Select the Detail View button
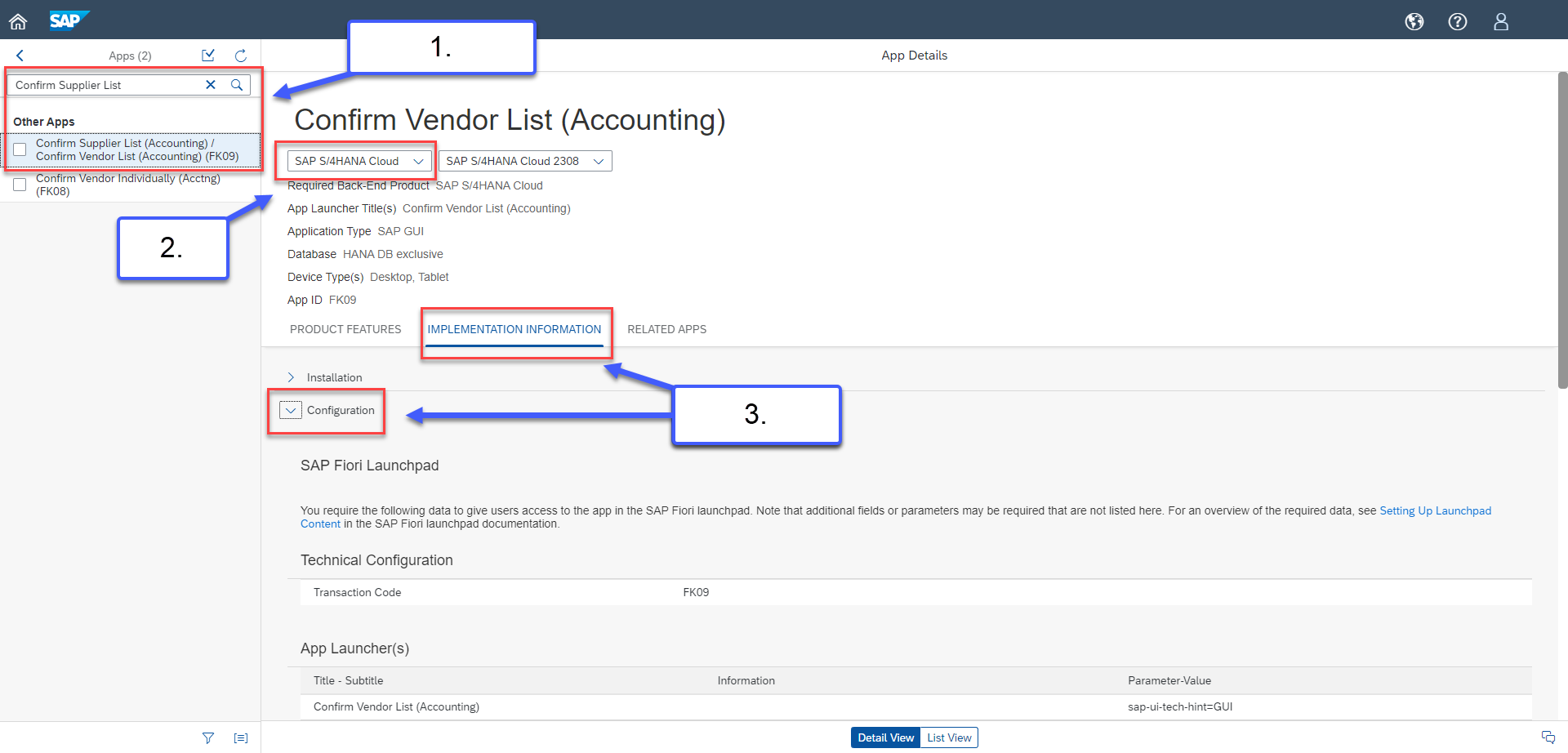The image size is (1568, 753). pos(885,737)
